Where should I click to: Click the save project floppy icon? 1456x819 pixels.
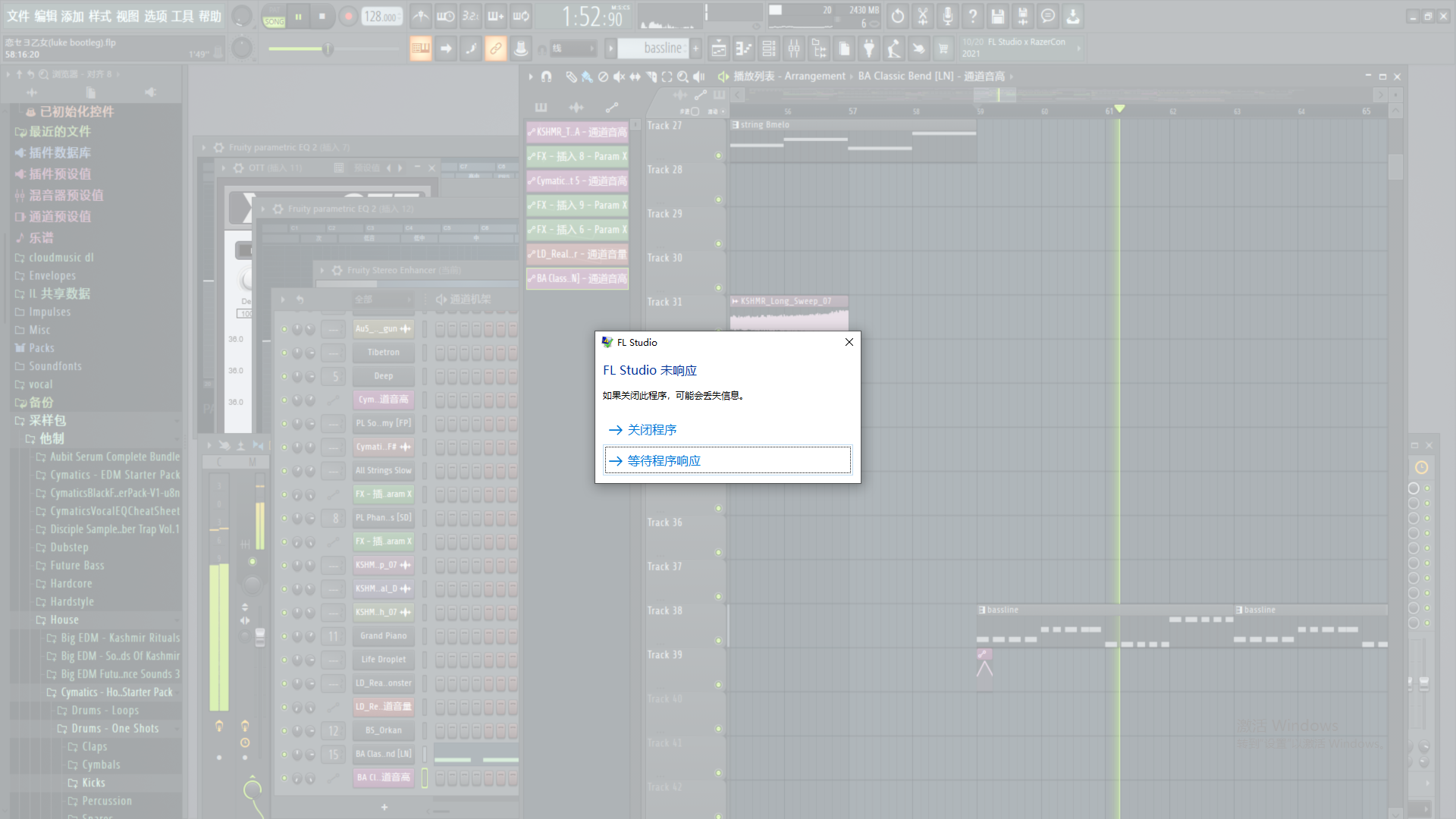(998, 16)
